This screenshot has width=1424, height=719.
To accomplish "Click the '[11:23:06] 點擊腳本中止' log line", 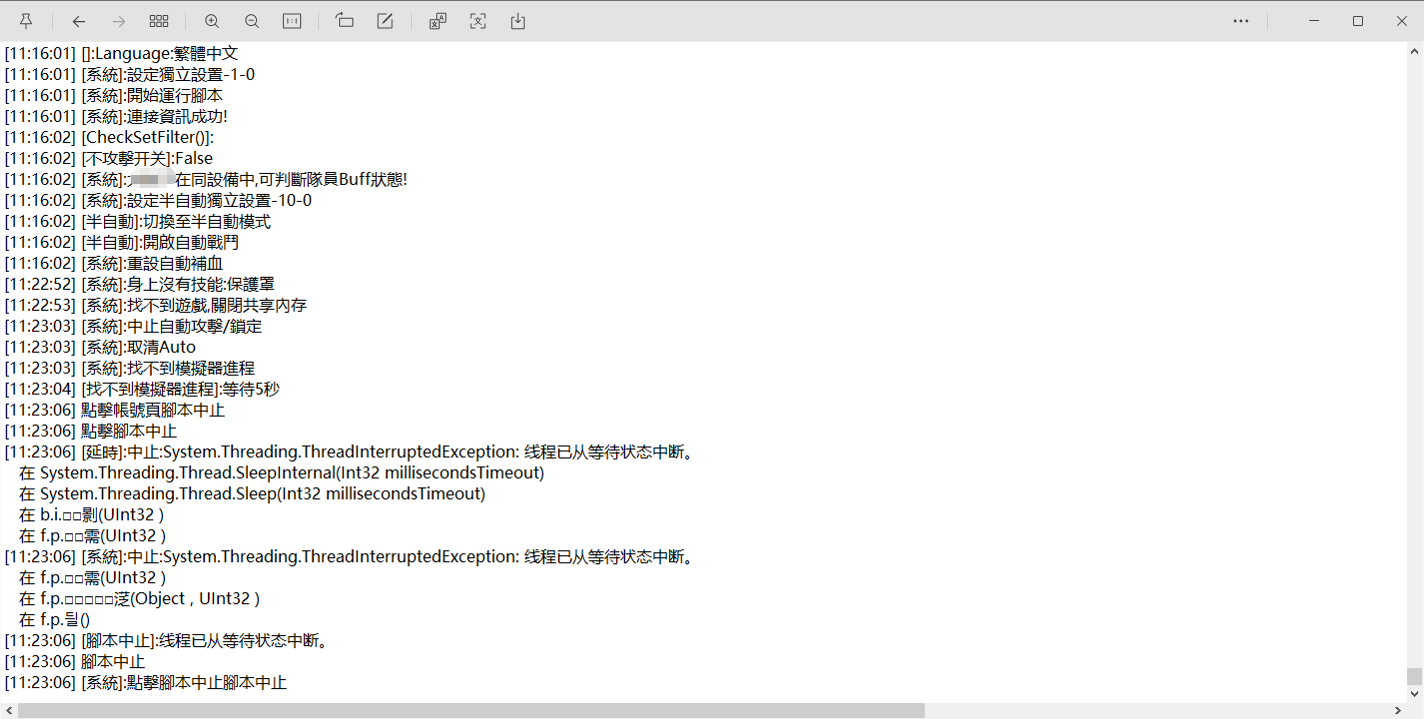I will (91, 432).
